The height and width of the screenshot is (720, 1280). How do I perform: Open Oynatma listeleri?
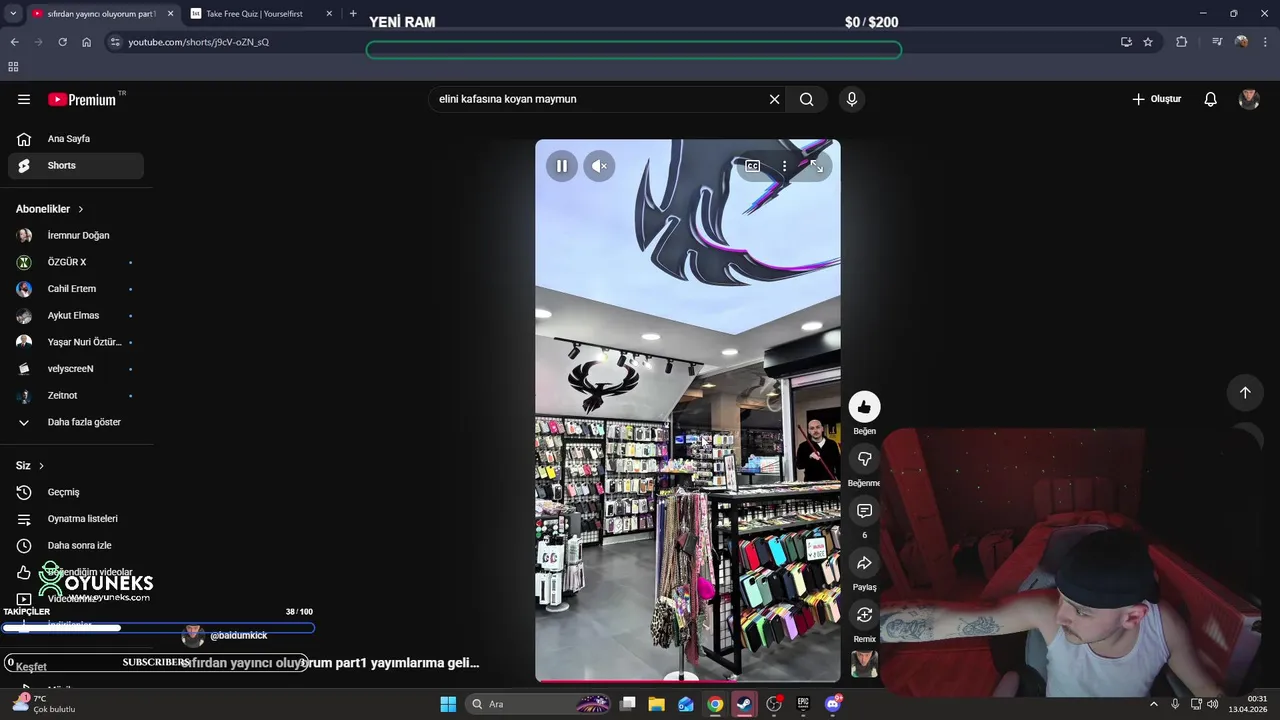(76, 519)
